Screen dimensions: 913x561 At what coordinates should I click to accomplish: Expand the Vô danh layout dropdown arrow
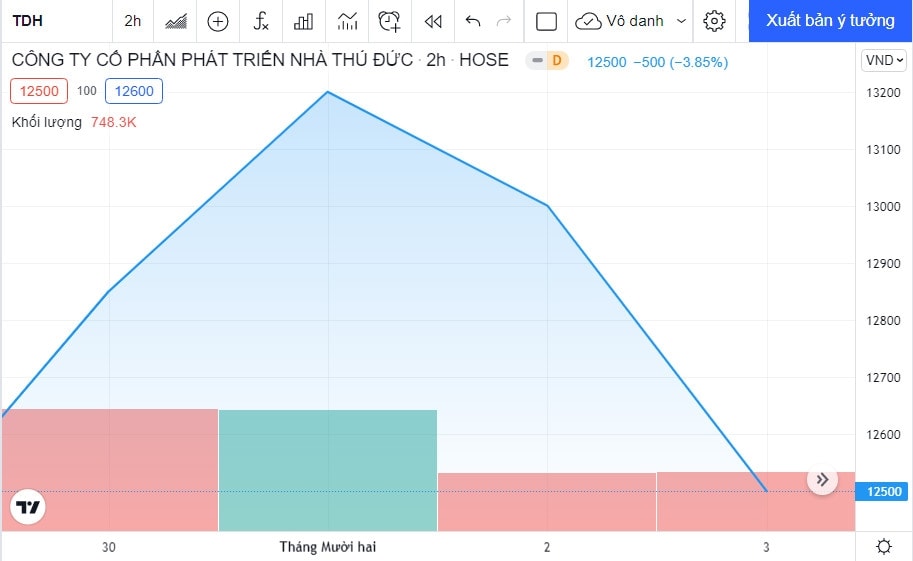coord(681,22)
